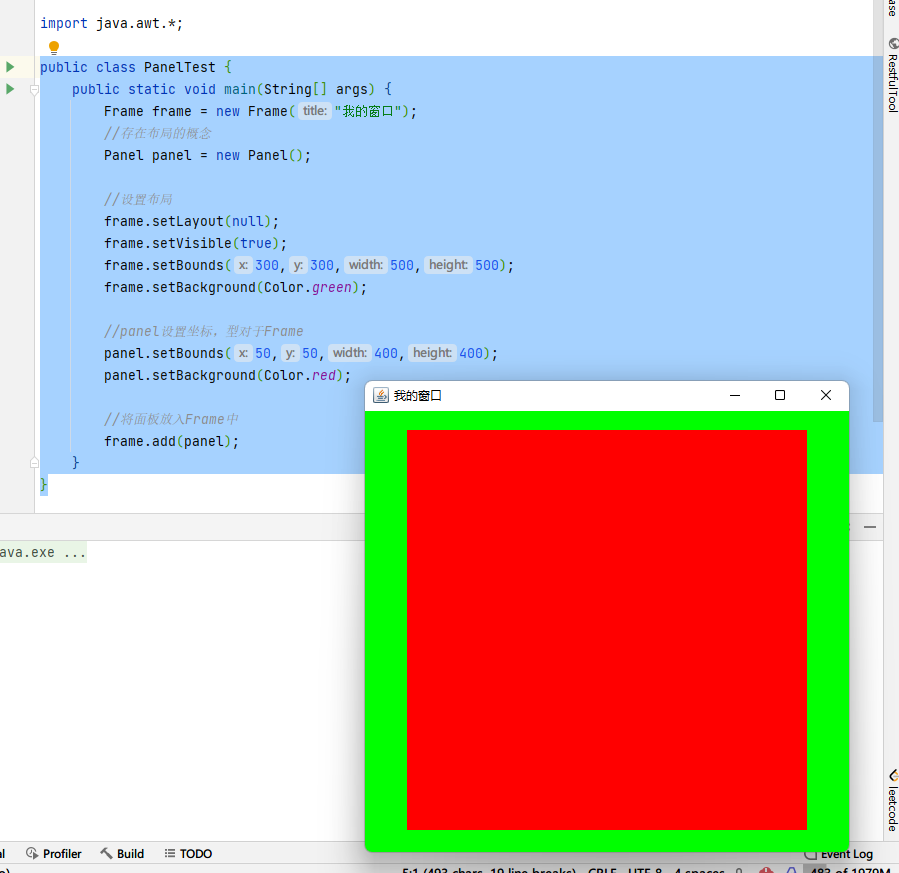Image resolution: width=899 pixels, height=873 pixels.
Task: Collapse the main method fold marker
Action: pyautogui.click(x=34, y=89)
